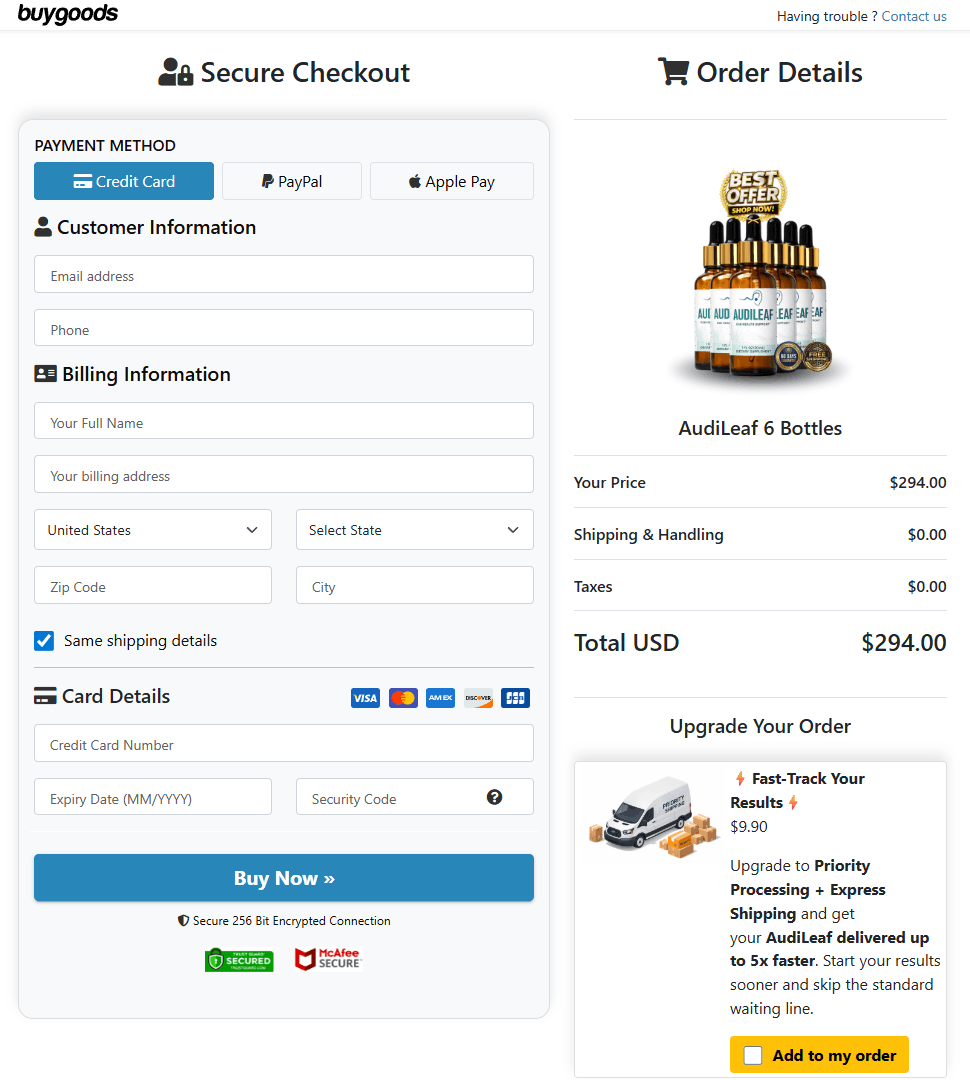Open the Select State dropdown
This screenshot has height=1080, width=970.
pos(414,529)
